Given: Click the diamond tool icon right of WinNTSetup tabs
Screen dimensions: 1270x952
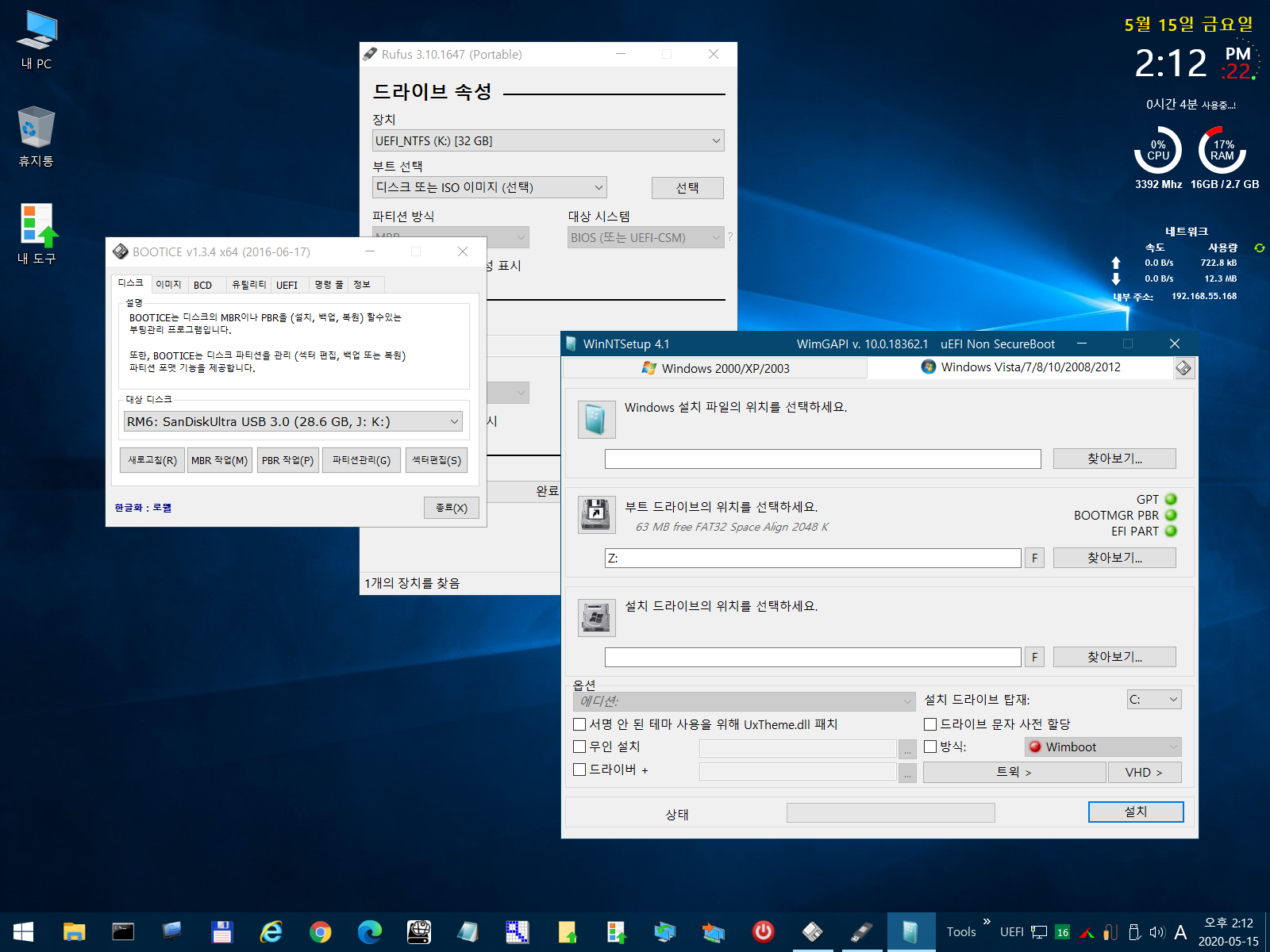Looking at the screenshot, I should pos(1183,368).
